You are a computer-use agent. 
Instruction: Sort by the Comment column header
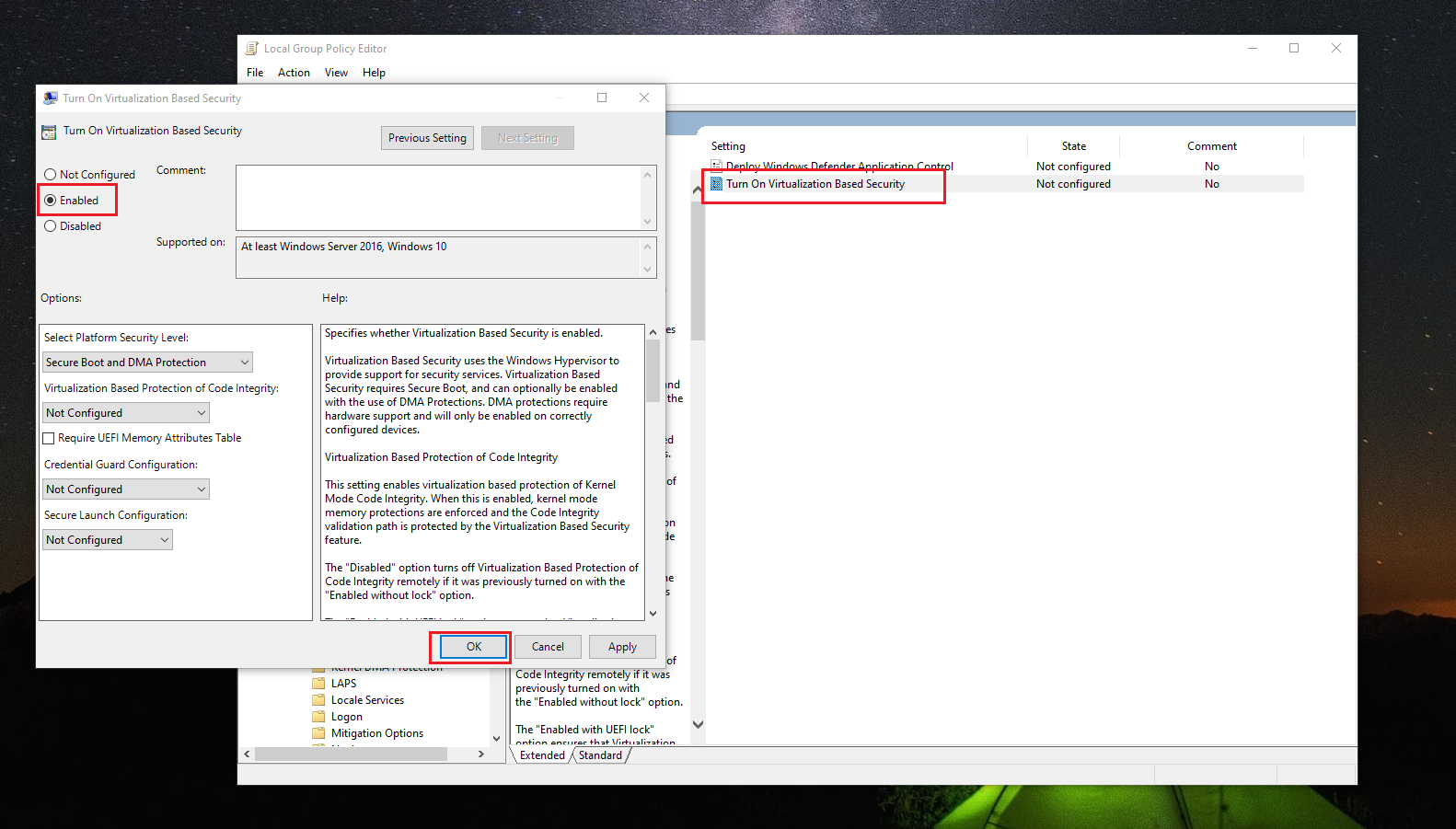coord(1212,146)
